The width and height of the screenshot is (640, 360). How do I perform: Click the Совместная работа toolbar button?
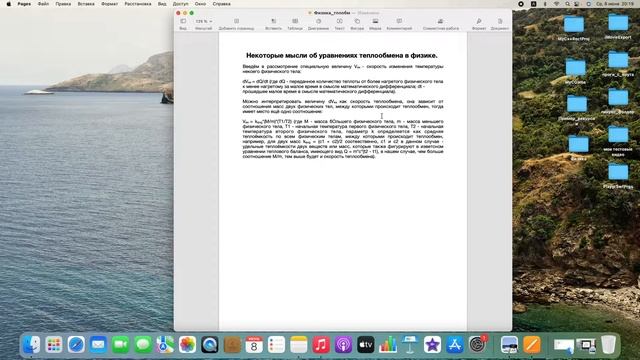click(x=441, y=24)
